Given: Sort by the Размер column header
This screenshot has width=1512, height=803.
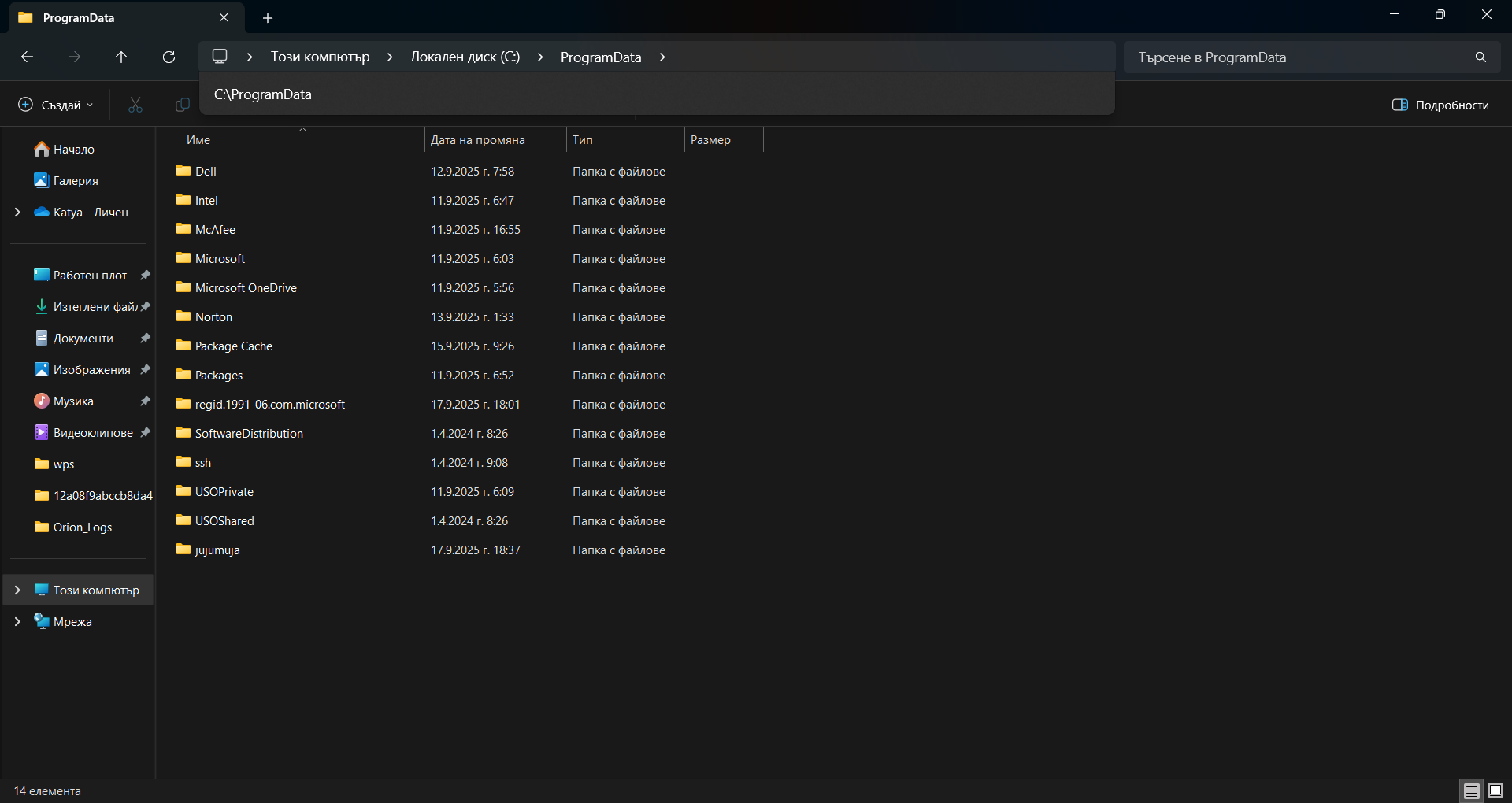Looking at the screenshot, I should point(724,140).
